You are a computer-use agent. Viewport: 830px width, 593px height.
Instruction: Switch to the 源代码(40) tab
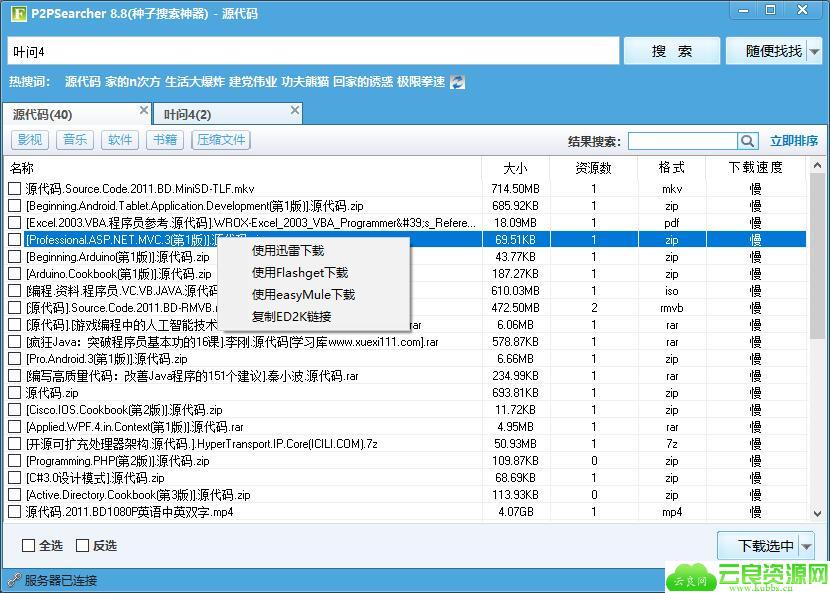click(77, 114)
